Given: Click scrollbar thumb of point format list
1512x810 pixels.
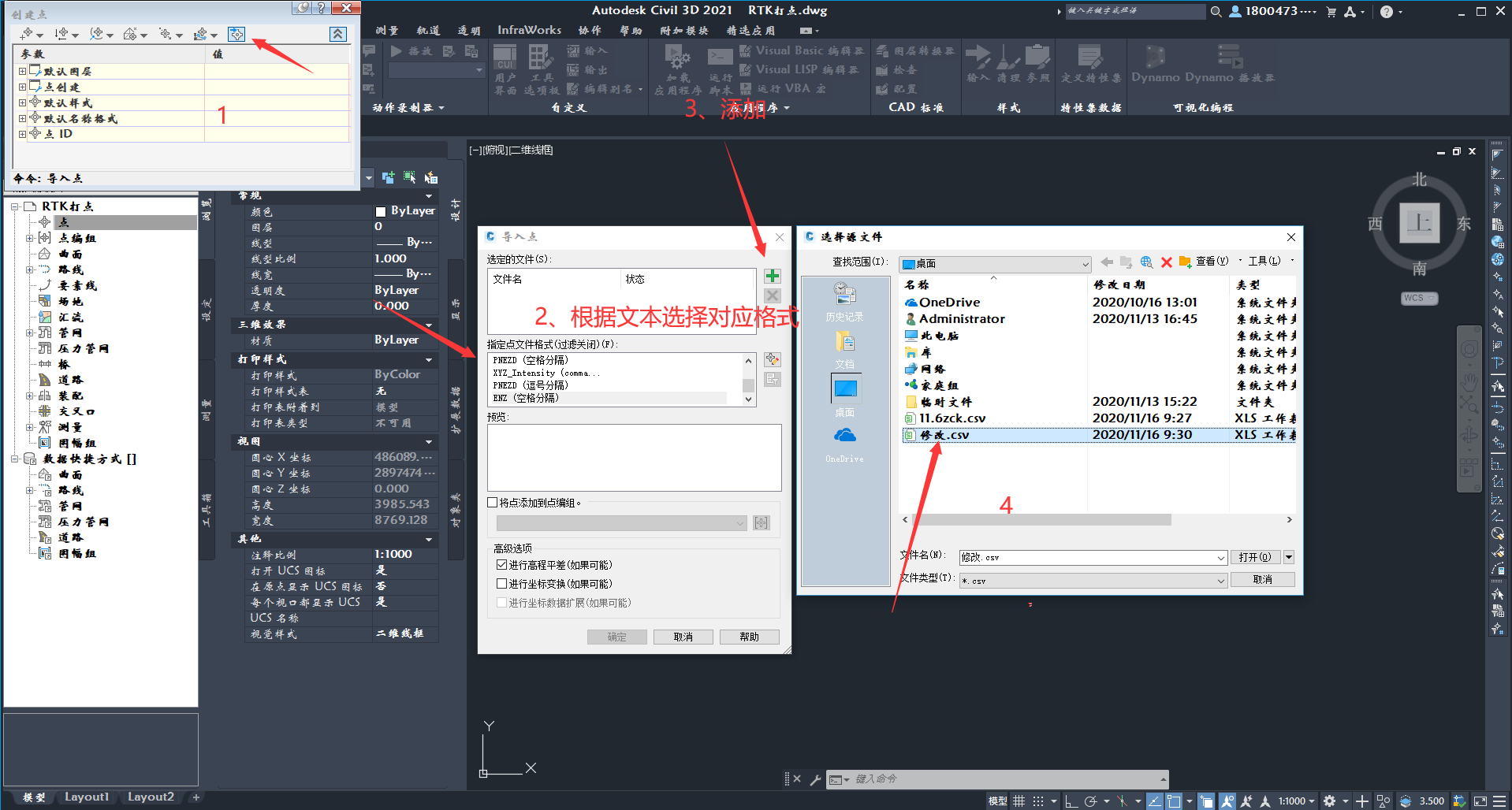Looking at the screenshot, I should point(748,385).
